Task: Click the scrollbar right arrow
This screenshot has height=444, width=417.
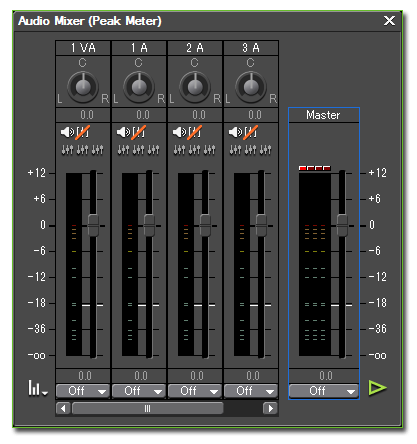Action: (270, 408)
